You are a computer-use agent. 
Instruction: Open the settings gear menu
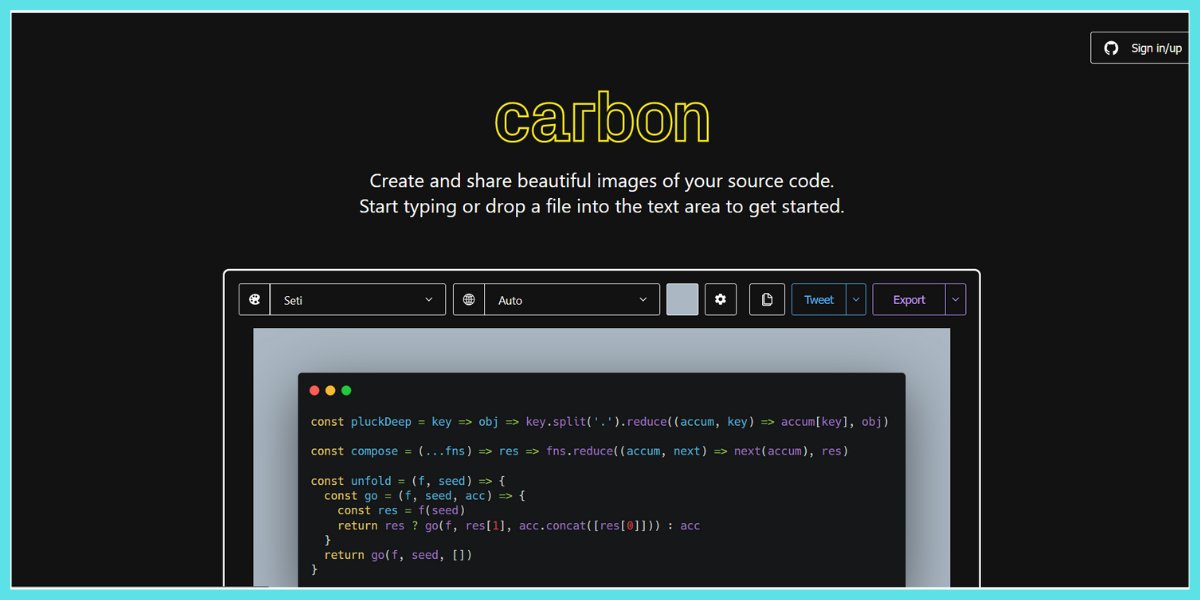coord(721,299)
